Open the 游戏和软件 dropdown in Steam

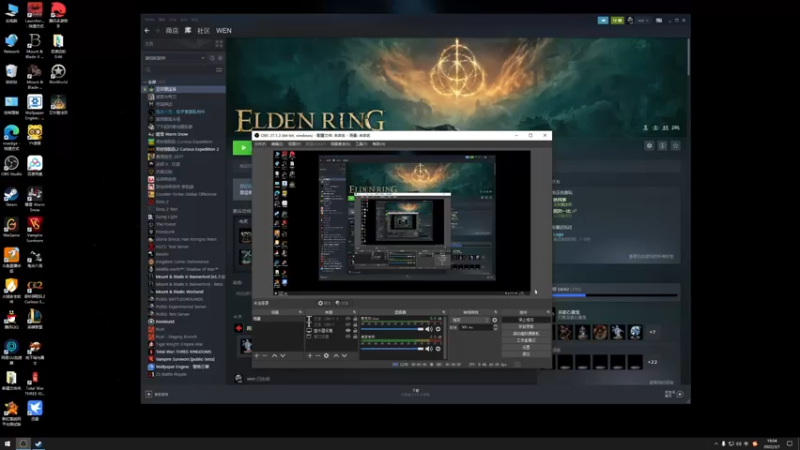pyautogui.click(x=175, y=58)
